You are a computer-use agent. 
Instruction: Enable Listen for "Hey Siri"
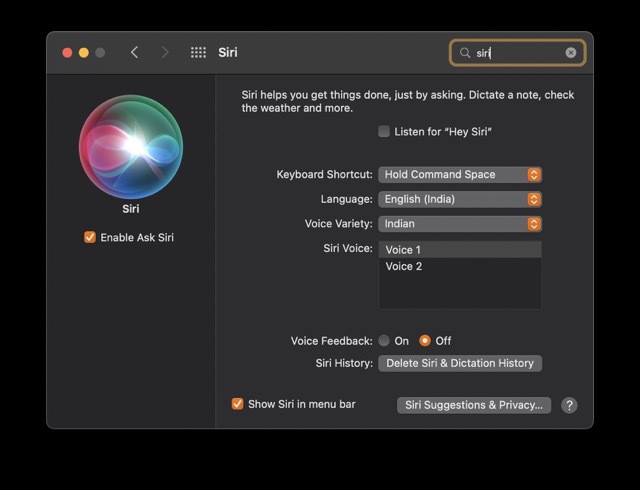[x=384, y=132]
